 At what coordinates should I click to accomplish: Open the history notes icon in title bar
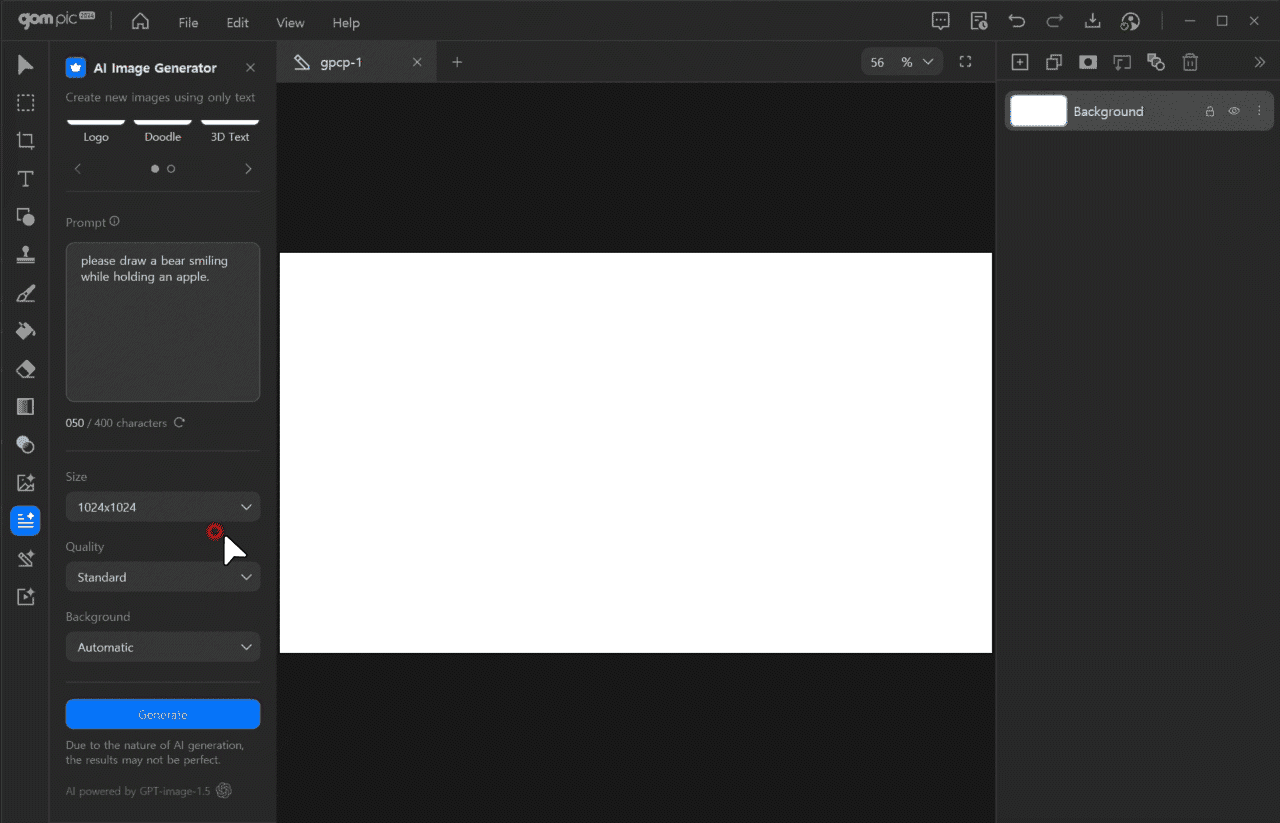[979, 21]
